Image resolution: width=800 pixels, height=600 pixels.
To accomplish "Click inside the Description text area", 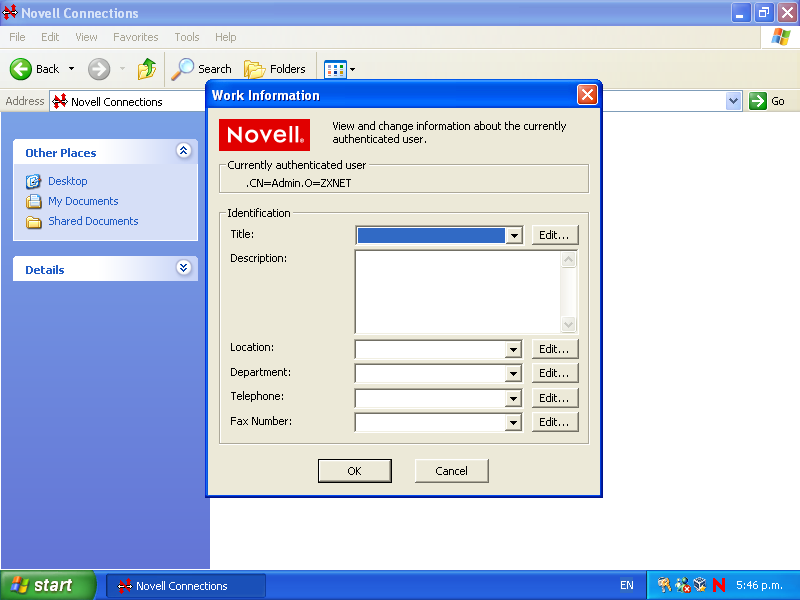I will (458, 291).
